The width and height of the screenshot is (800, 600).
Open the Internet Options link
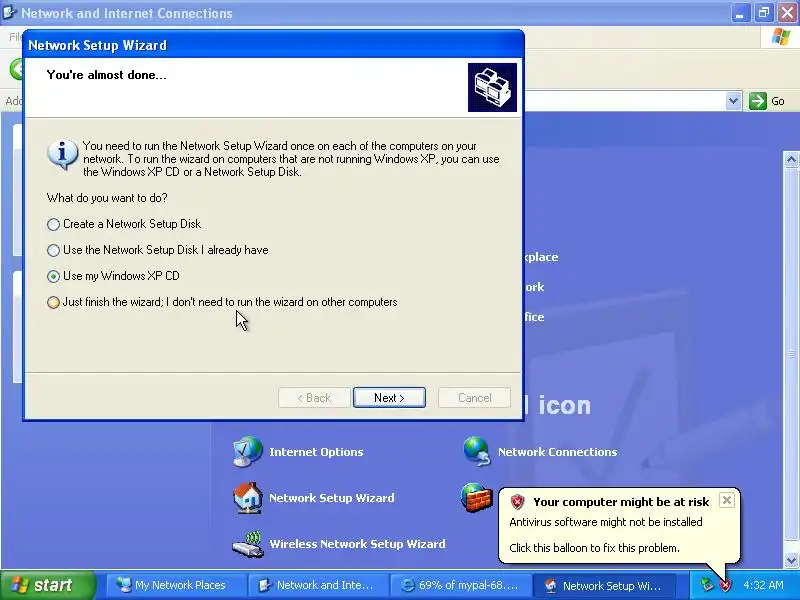point(316,452)
